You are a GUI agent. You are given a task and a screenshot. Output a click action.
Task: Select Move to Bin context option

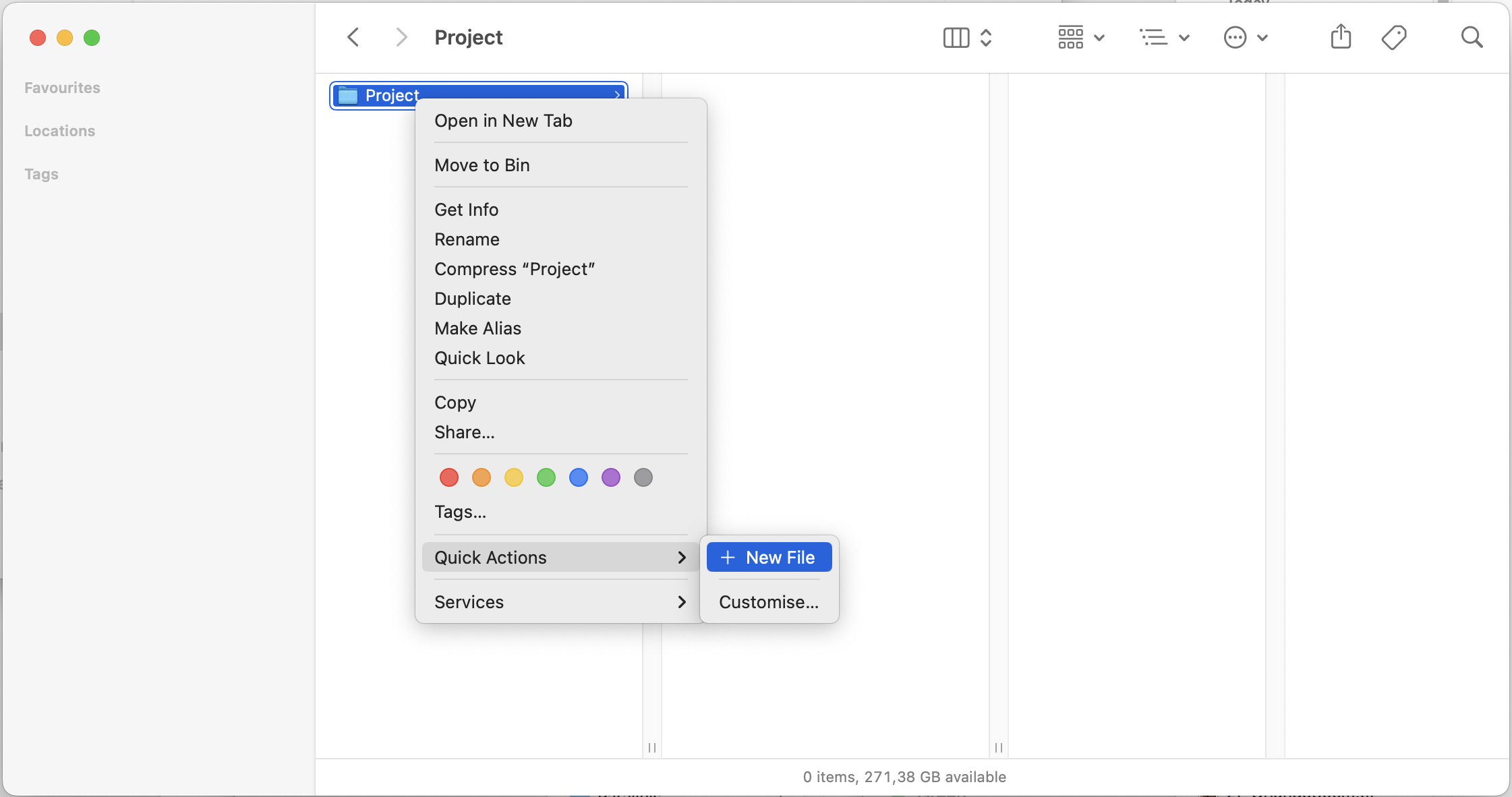pos(482,164)
